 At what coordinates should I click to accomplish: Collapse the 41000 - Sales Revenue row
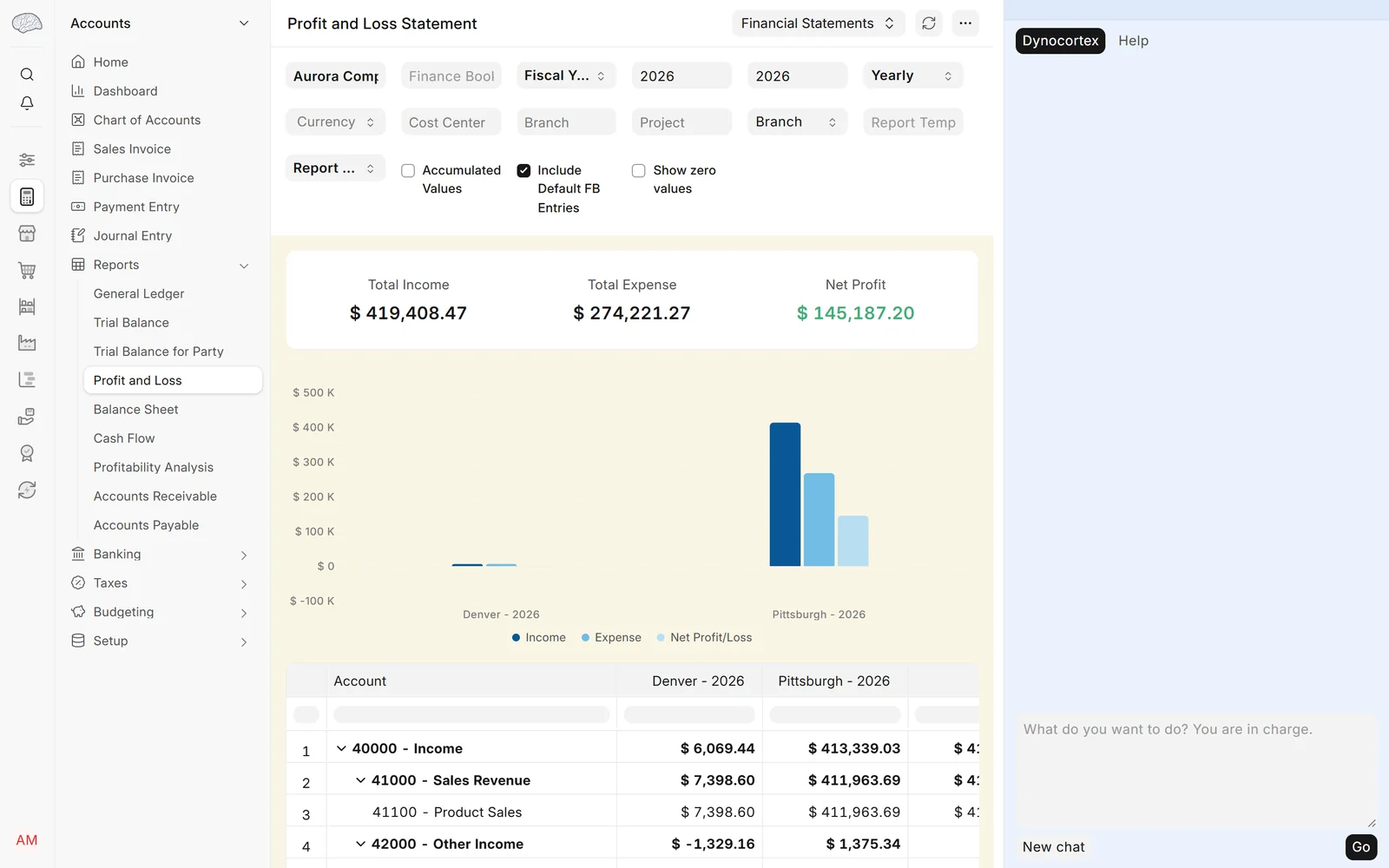[360, 780]
